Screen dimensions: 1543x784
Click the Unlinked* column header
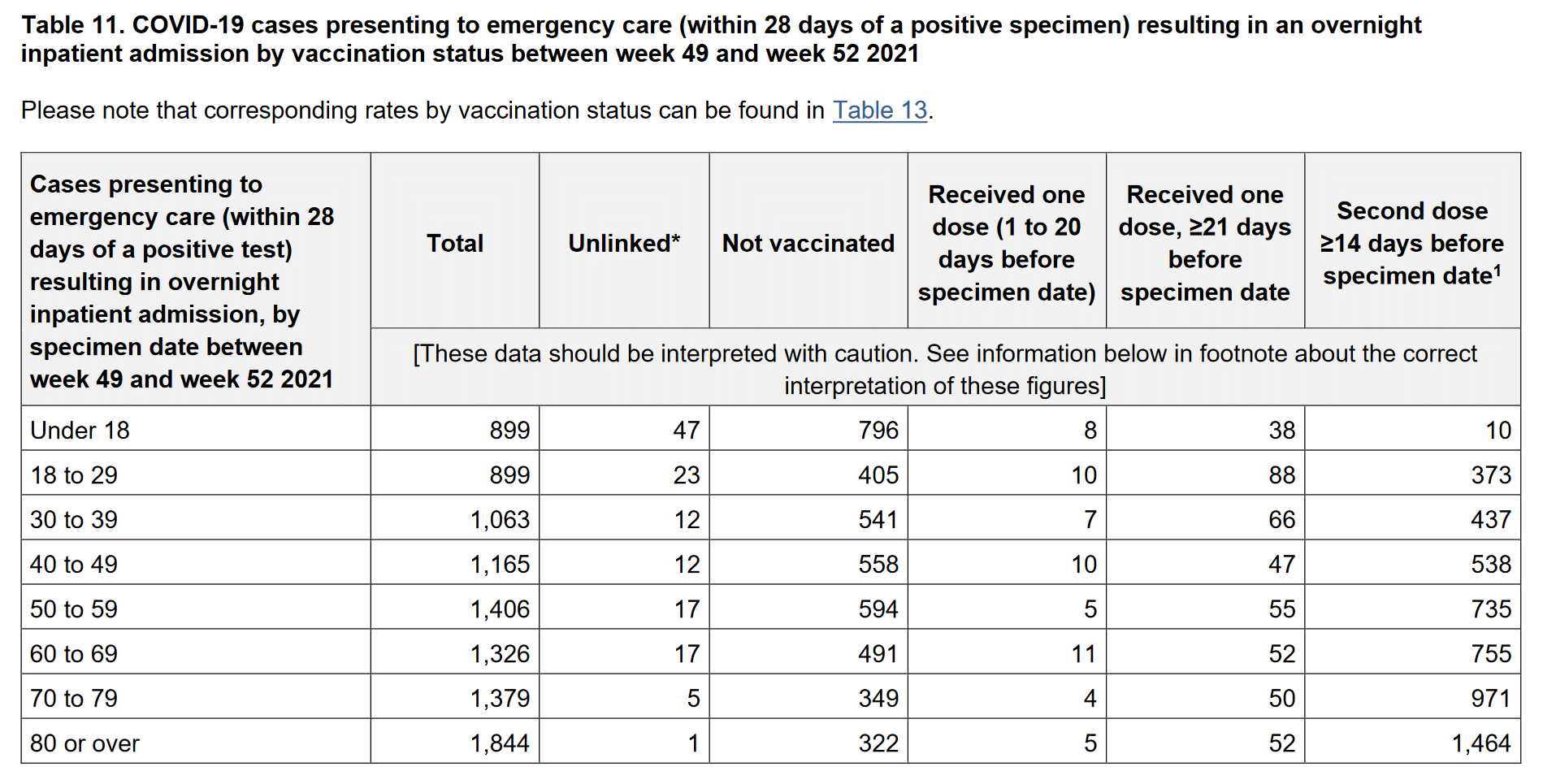point(623,243)
